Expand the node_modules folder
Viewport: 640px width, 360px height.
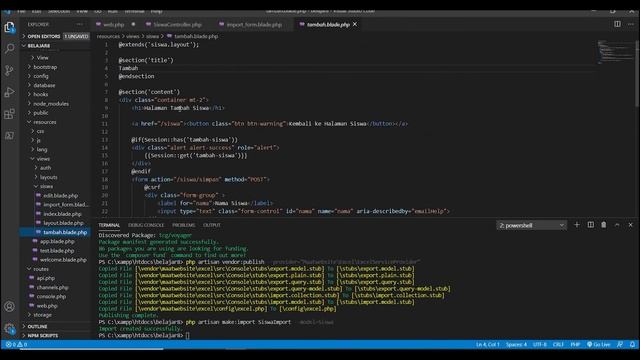click(x=51, y=104)
